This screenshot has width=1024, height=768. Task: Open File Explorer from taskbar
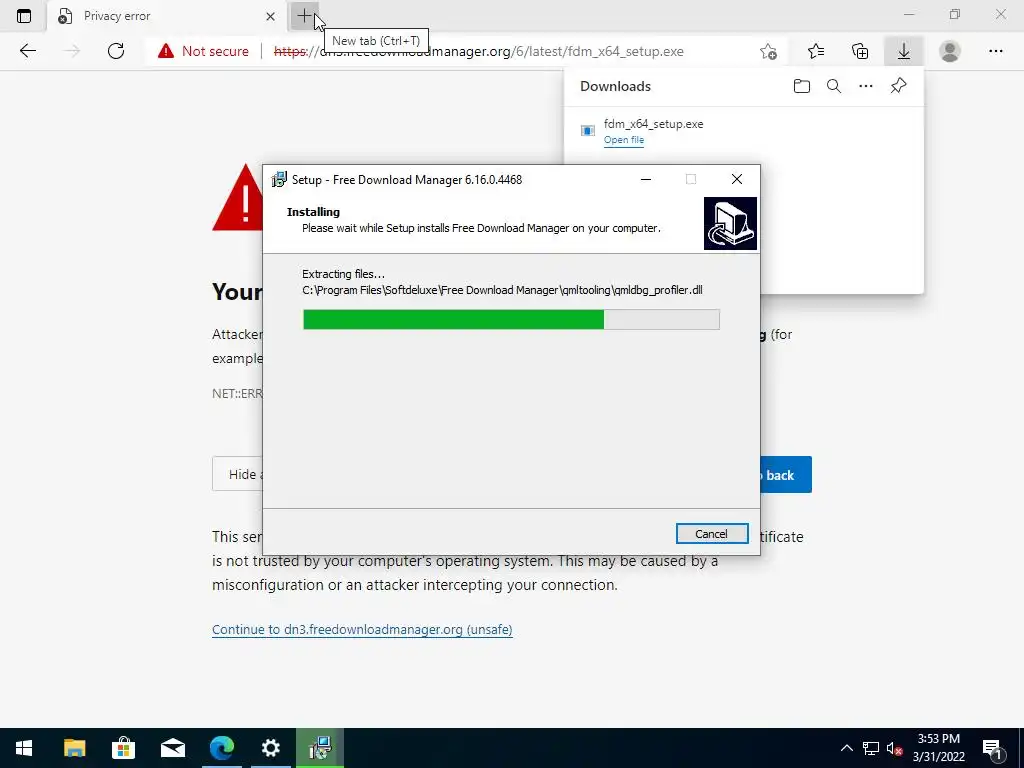(74, 748)
